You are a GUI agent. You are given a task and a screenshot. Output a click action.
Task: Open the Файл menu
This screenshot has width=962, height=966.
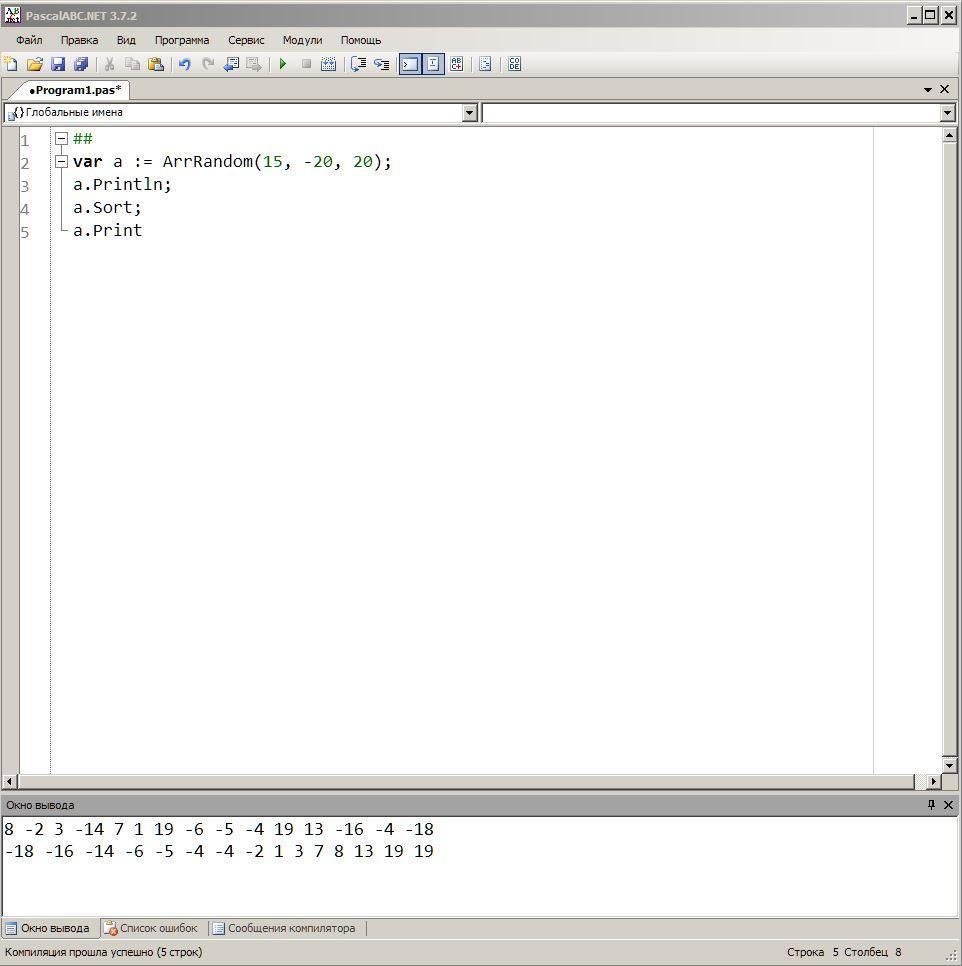click(29, 40)
